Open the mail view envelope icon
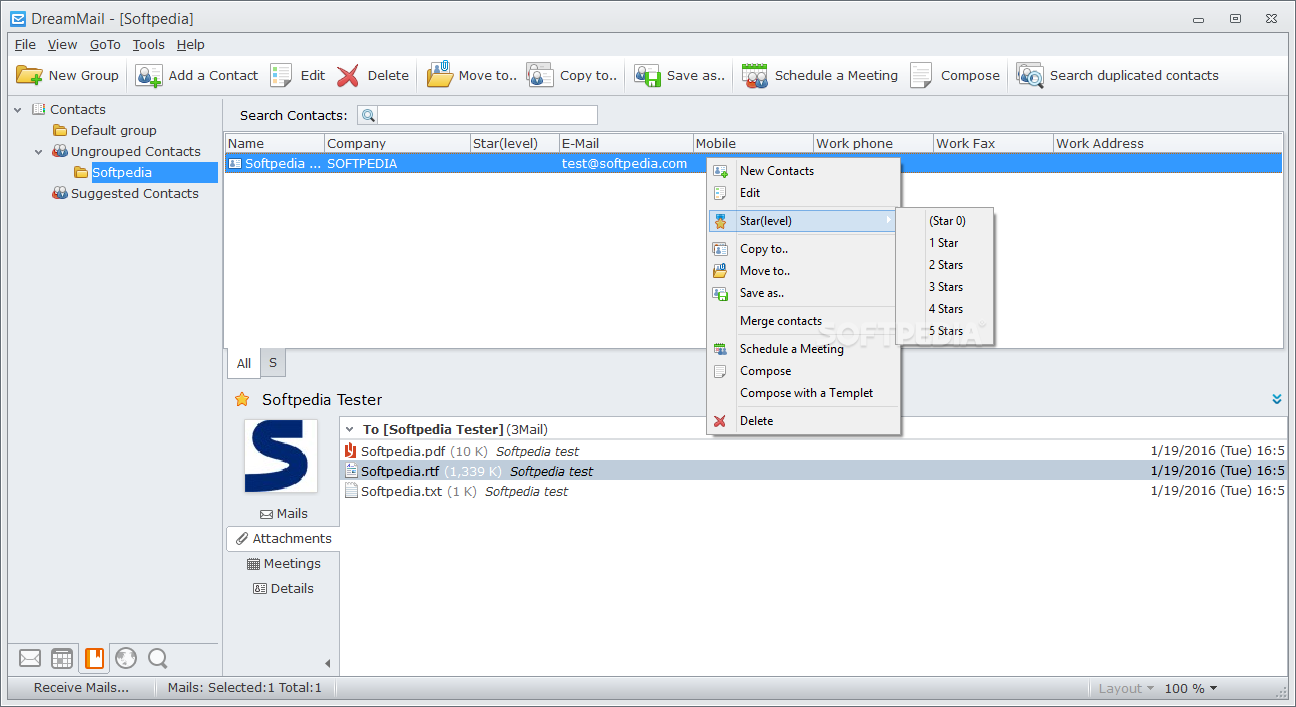Image resolution: width=1296 pixels, height=707 pixels. tap(30, 658)
